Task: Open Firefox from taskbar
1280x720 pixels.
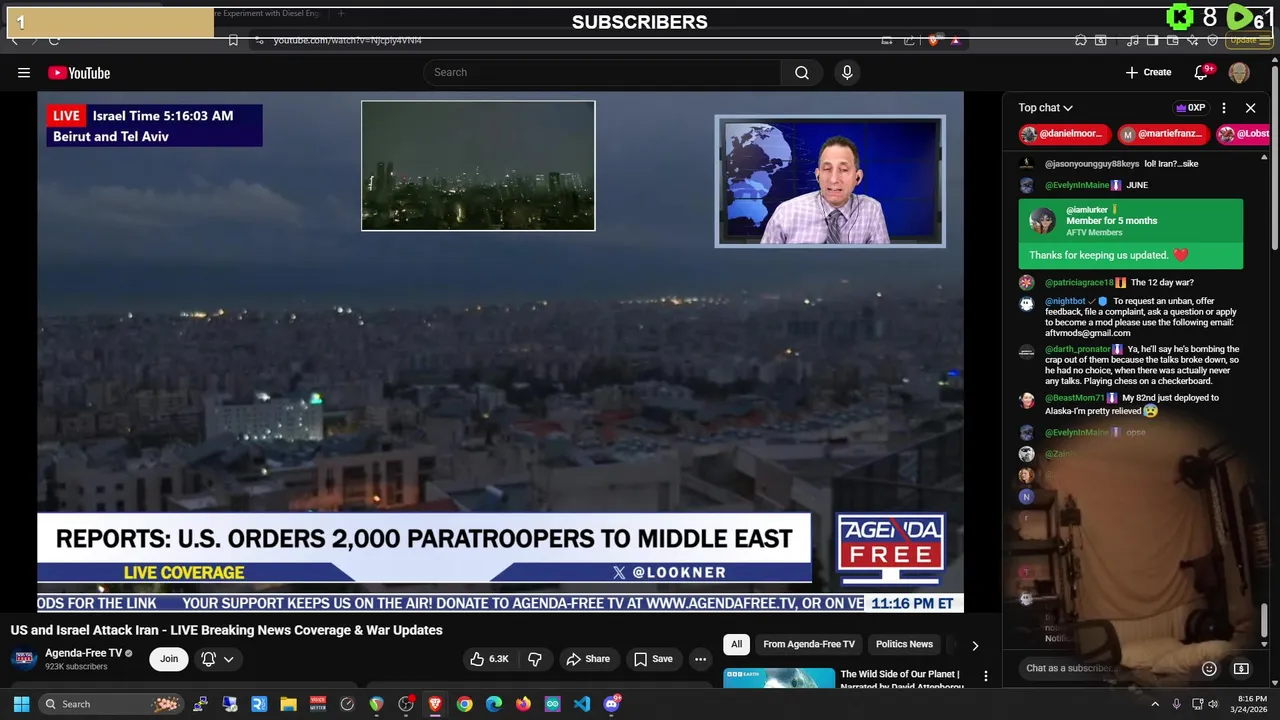Action: tap(523, 704)
